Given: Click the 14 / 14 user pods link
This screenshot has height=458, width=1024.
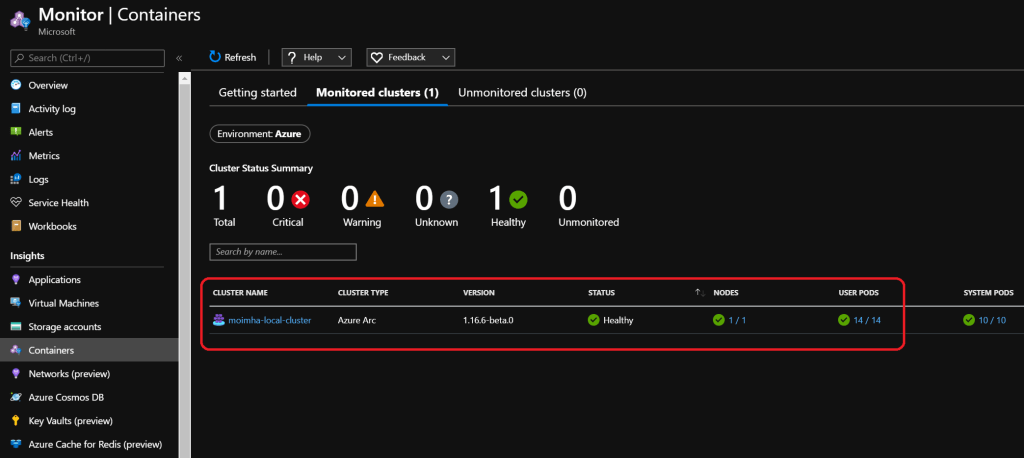Looking at the screenshot, I should (867, 321).
